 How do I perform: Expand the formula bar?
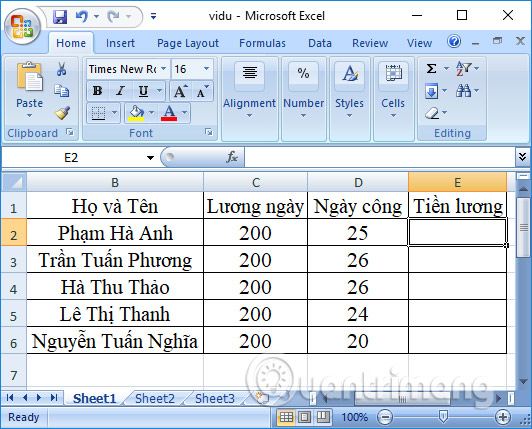coord(523,157)
